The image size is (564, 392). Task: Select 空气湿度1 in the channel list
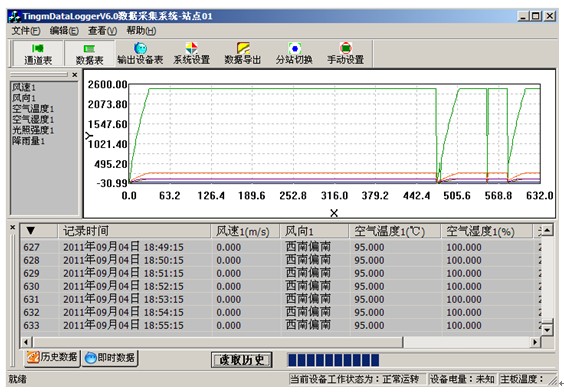[x=33, y=120]
